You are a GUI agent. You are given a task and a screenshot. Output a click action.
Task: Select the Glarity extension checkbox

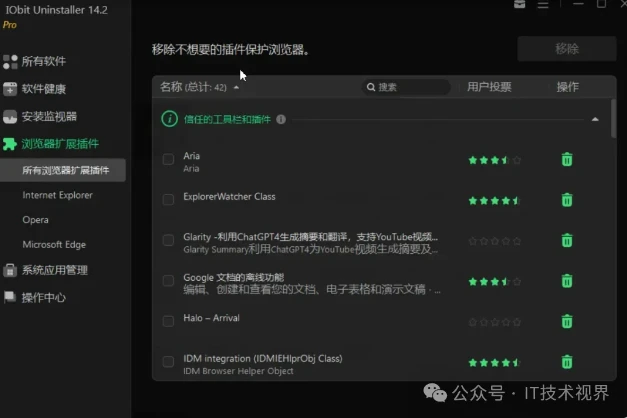(x=168, y=240)
